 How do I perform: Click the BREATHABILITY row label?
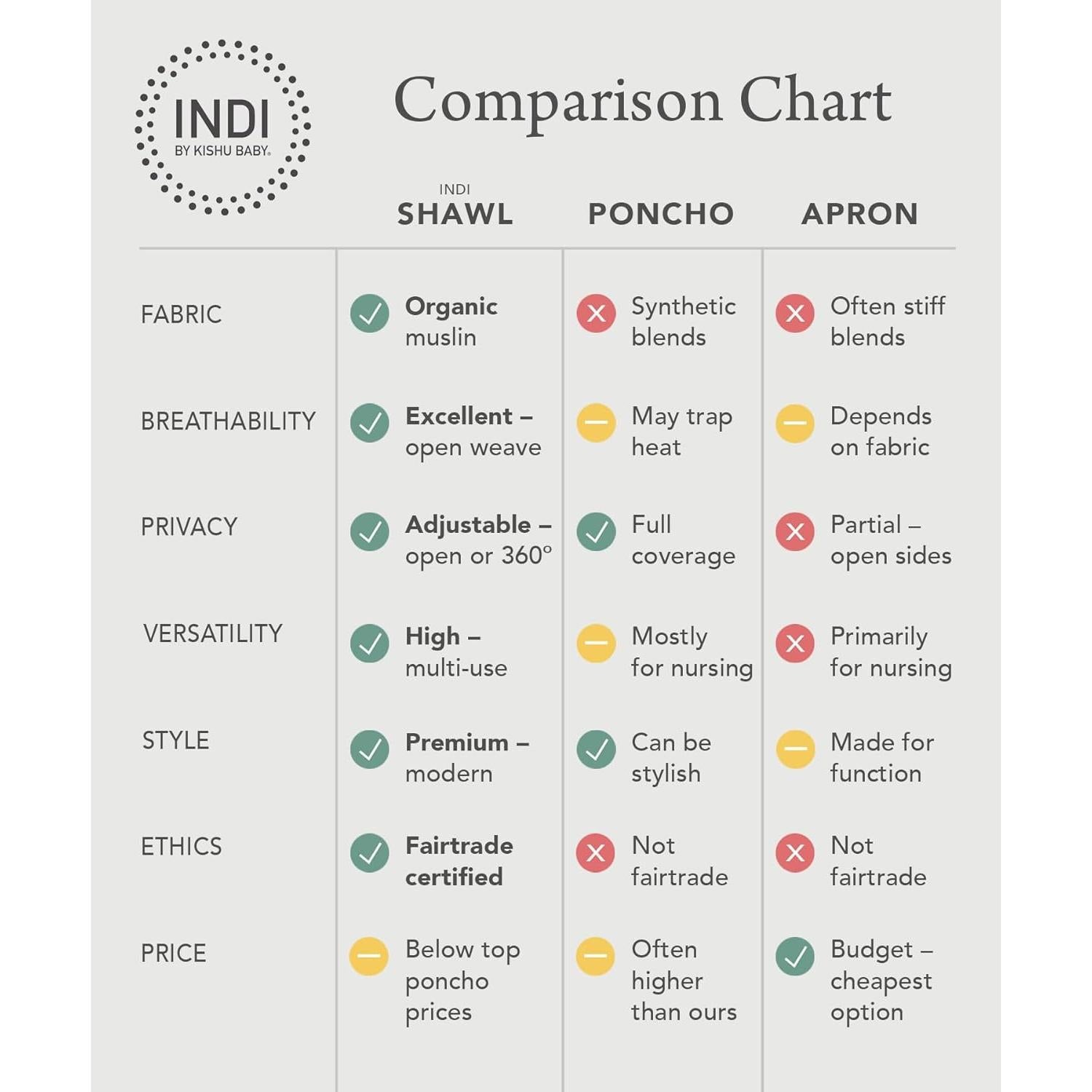(228, 421)
